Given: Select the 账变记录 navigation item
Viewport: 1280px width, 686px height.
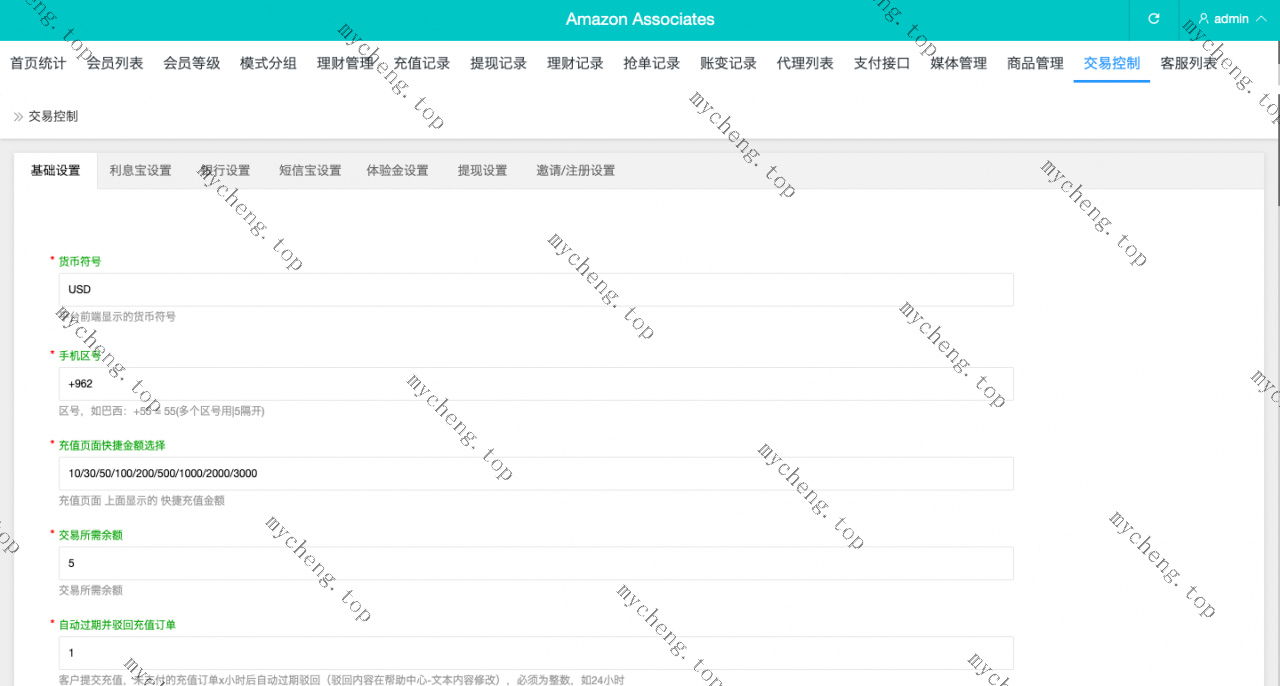Looking at the screenshot, I should pyautogui.click(x=728, y=63).
